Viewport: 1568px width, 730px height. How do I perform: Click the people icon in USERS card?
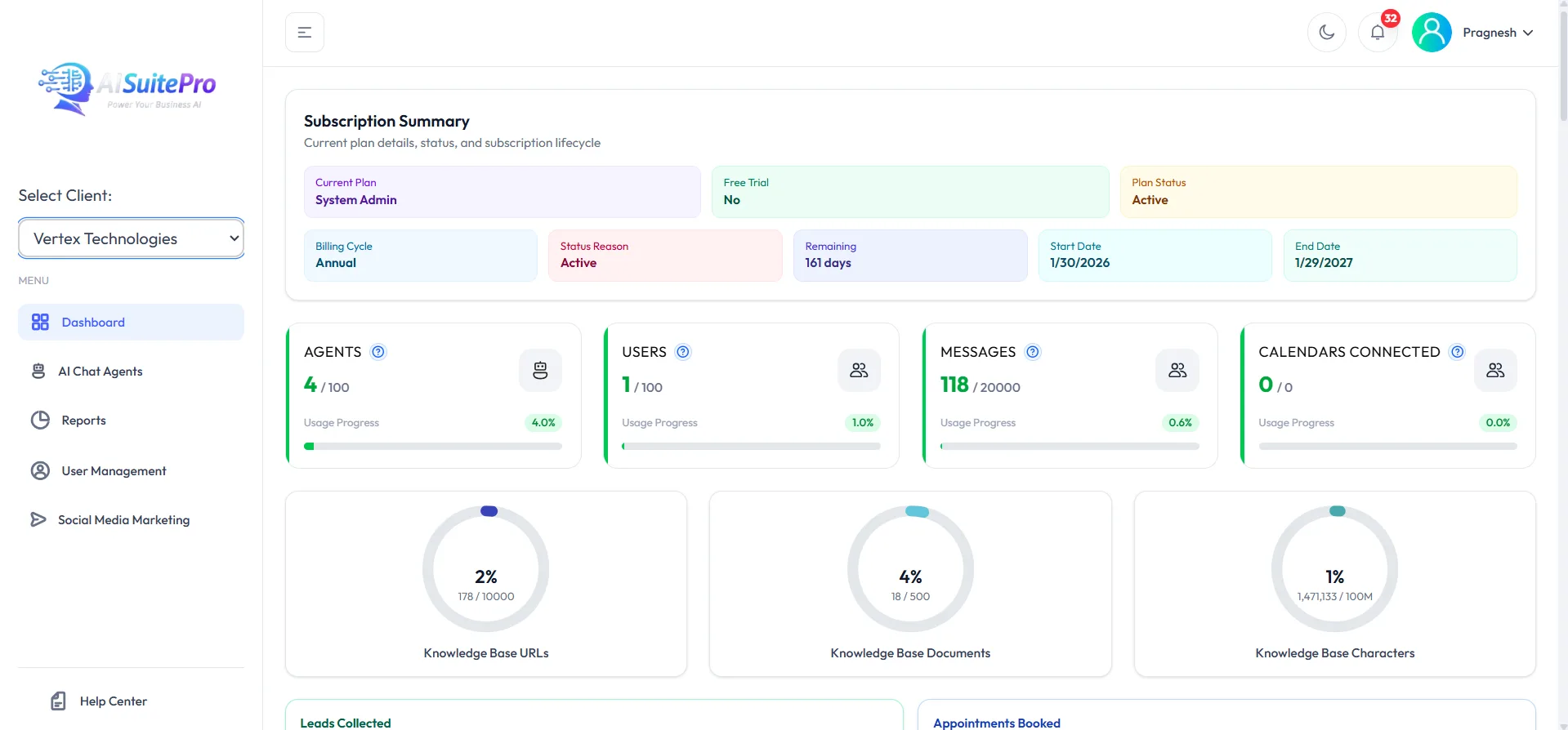(859, 370)
